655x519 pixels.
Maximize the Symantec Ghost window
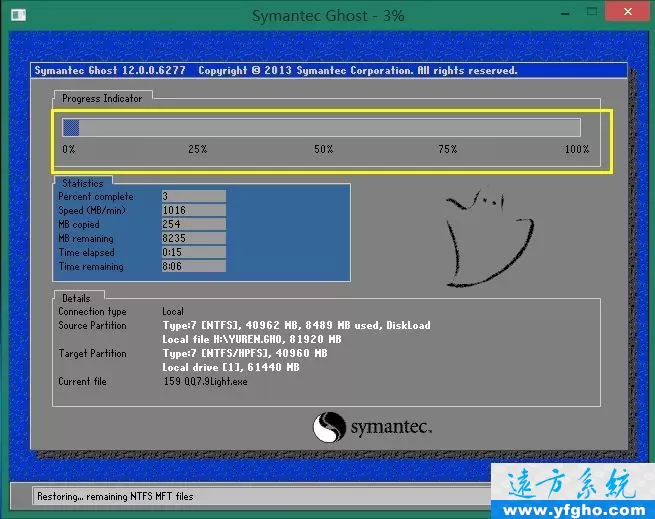[590, 14]
